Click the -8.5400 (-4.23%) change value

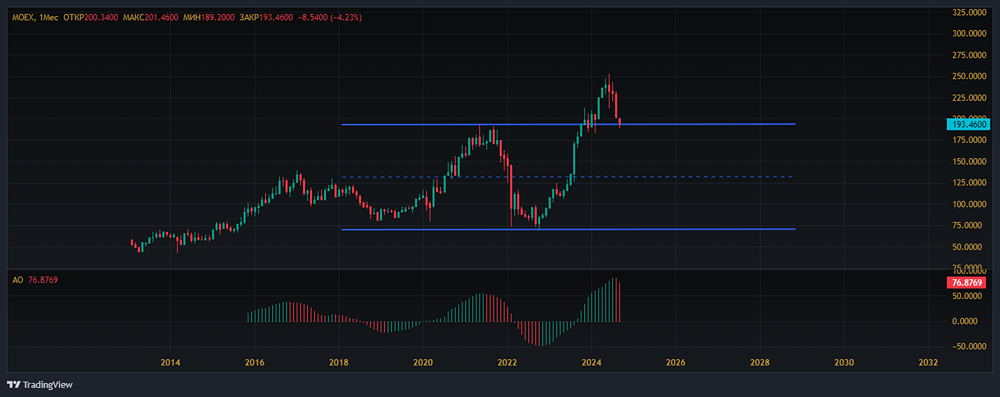[330, 18]
